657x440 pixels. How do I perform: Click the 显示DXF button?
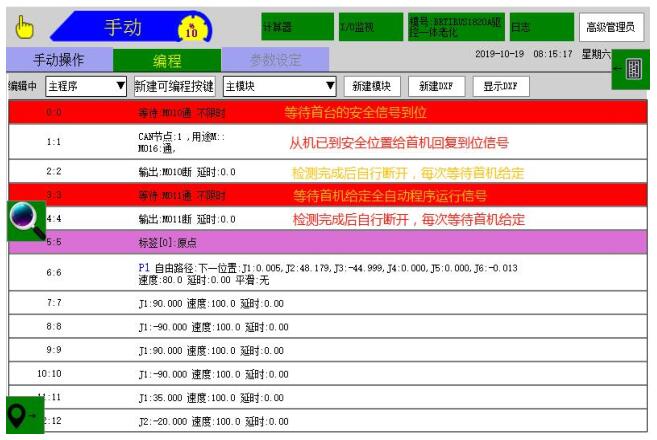[501, 86]
